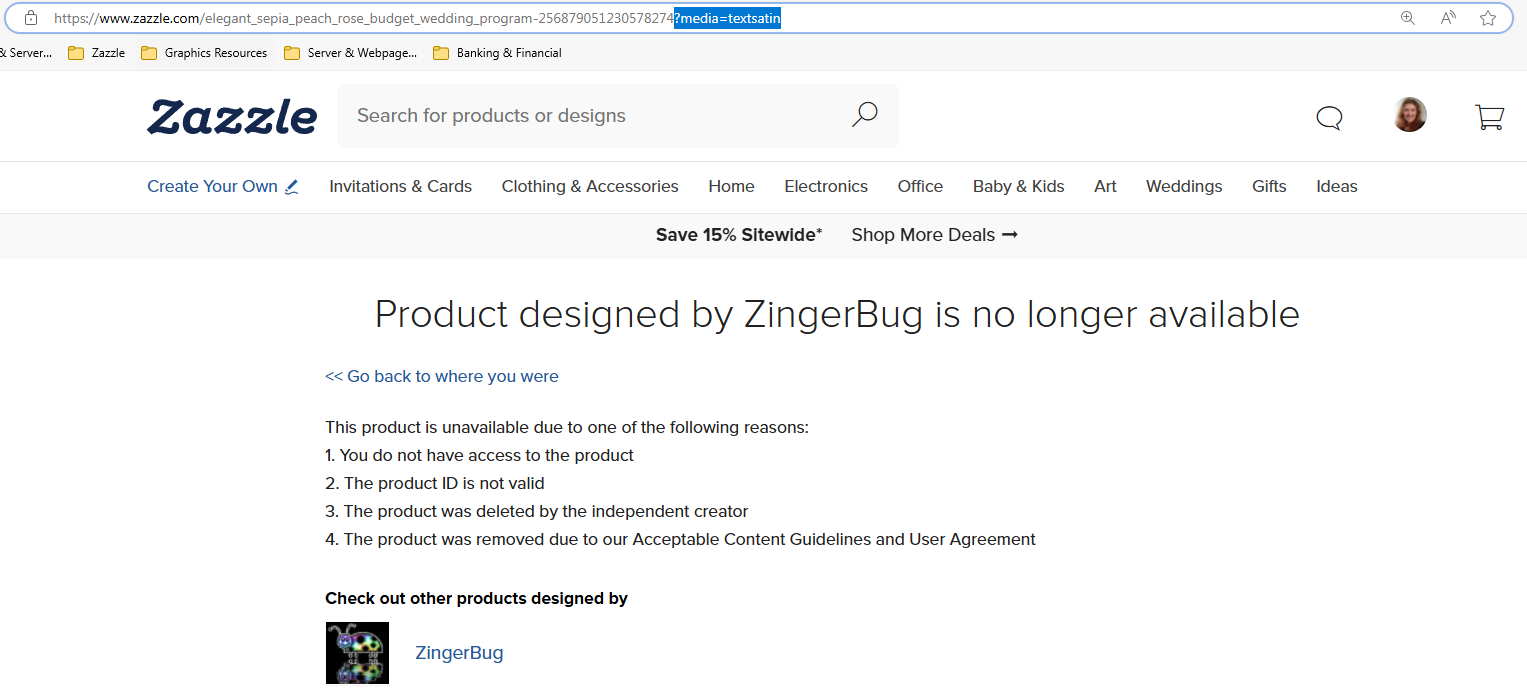Click the Zazzle logo

pos(232,116)
